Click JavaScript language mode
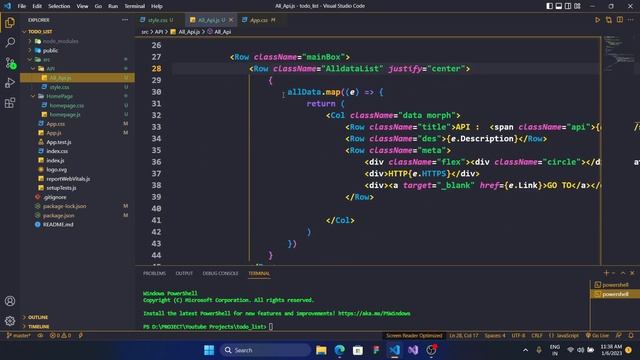640x360 pixels. [564, 336]
